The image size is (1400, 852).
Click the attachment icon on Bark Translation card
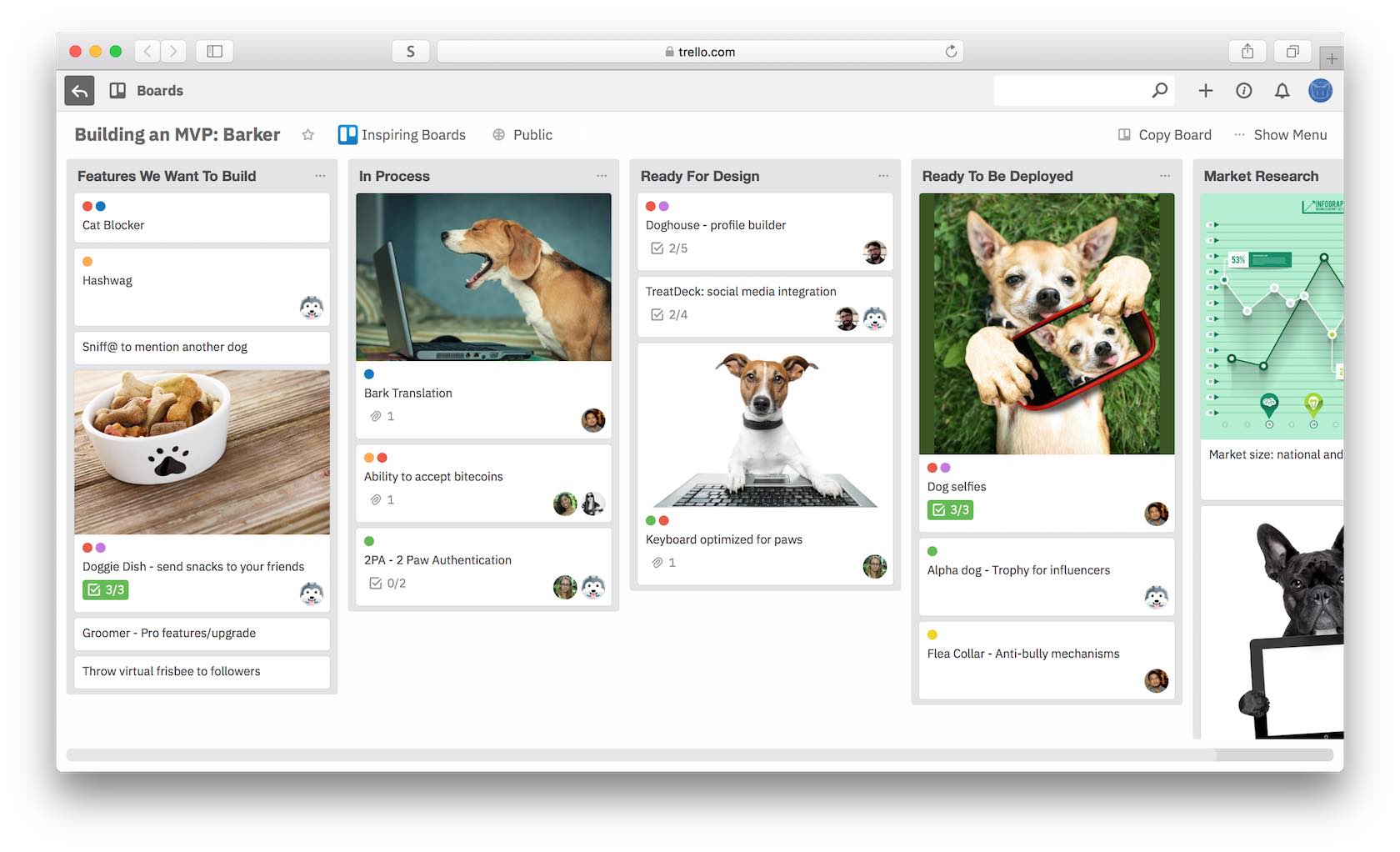click(x=376, y=416)
